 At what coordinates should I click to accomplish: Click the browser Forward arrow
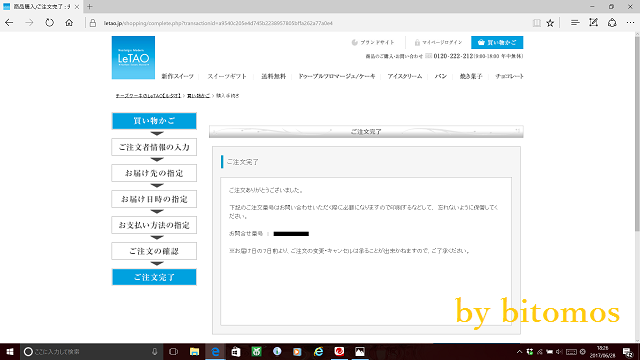coord(29,23)
